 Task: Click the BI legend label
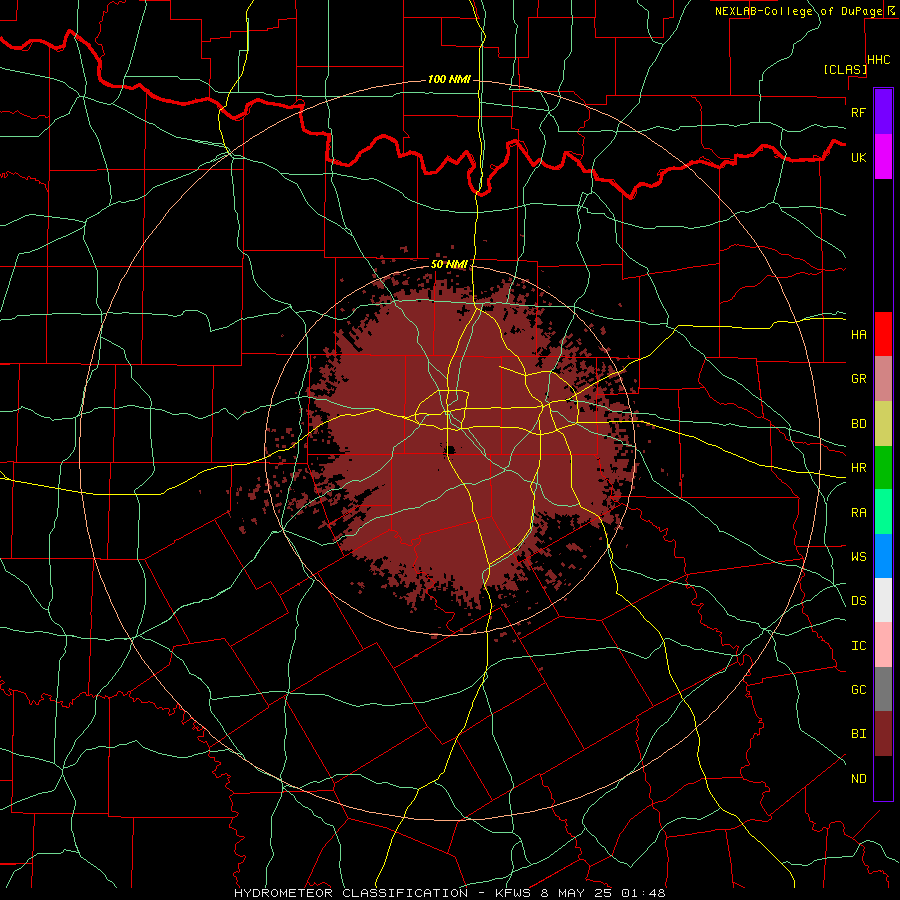(x=858, y=734)
